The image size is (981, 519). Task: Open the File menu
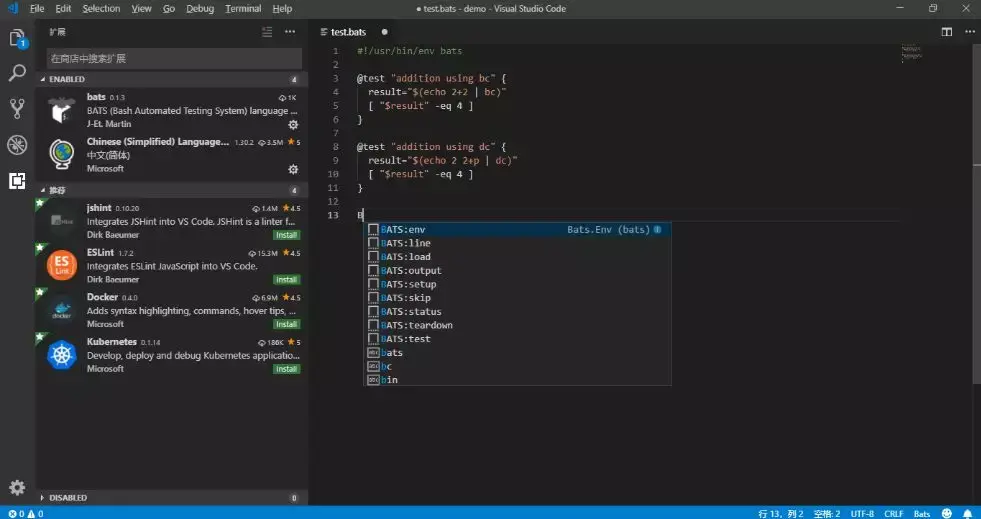click(37, 9)
